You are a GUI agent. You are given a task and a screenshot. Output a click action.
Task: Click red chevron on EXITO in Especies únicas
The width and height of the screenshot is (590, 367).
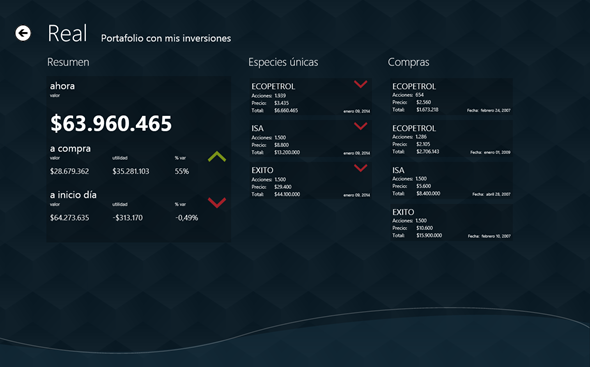pos(360,168)
